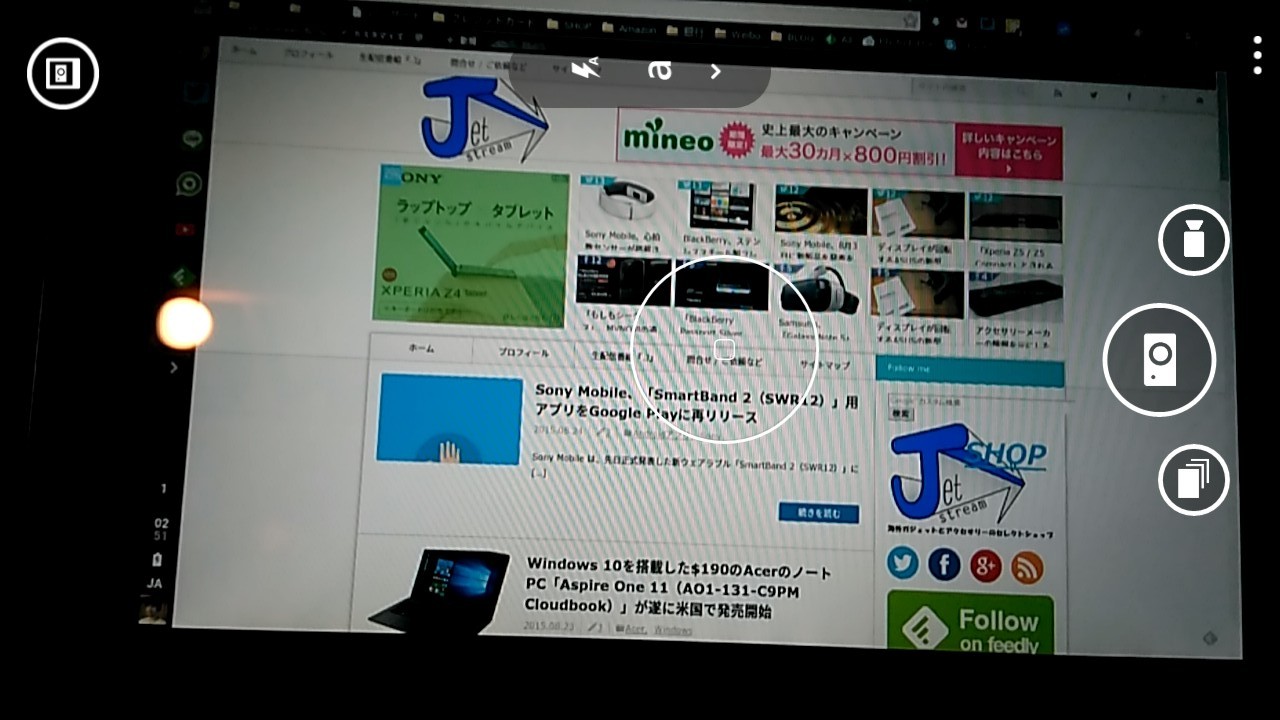Tap the orange RSS feed icon

(x=1027, y=568)
